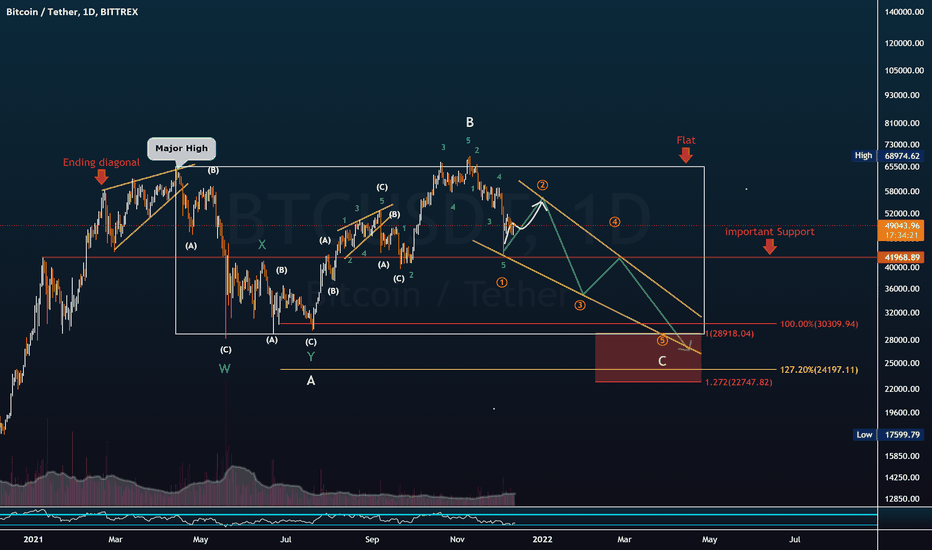Click the 2021 label on time axis
Image resolution: width=932 pixels, height=550 pixels.
pyautogui.click(x=33, y=539)
